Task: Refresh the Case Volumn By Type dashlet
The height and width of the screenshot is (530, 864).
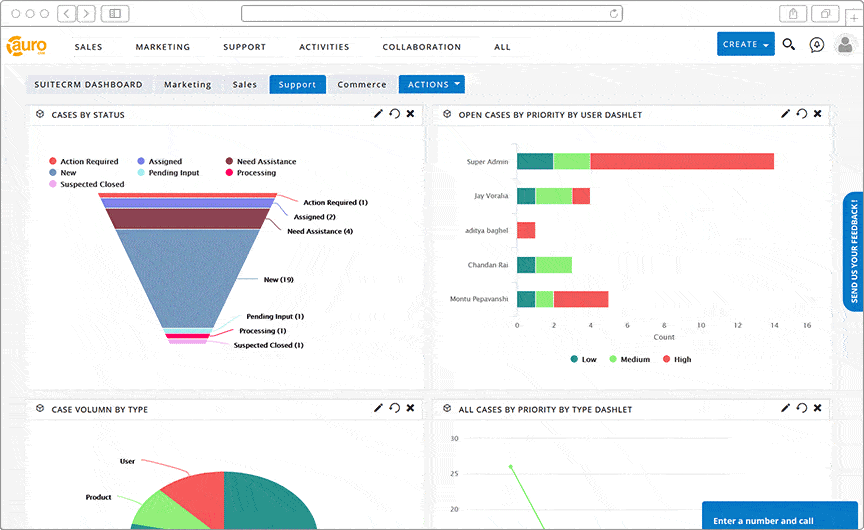Action: 395,408
